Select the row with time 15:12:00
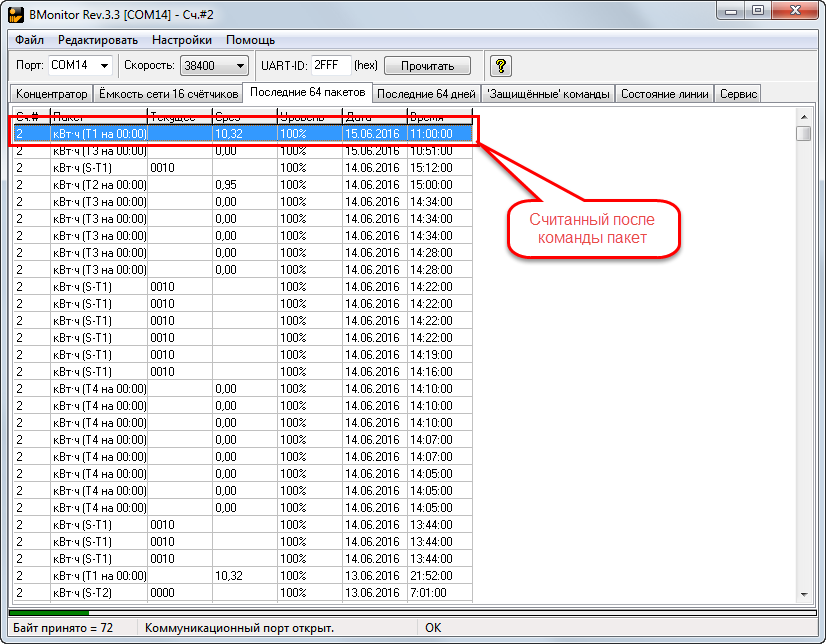This screenshot has height=644, width=826. [x=242, y=167]
